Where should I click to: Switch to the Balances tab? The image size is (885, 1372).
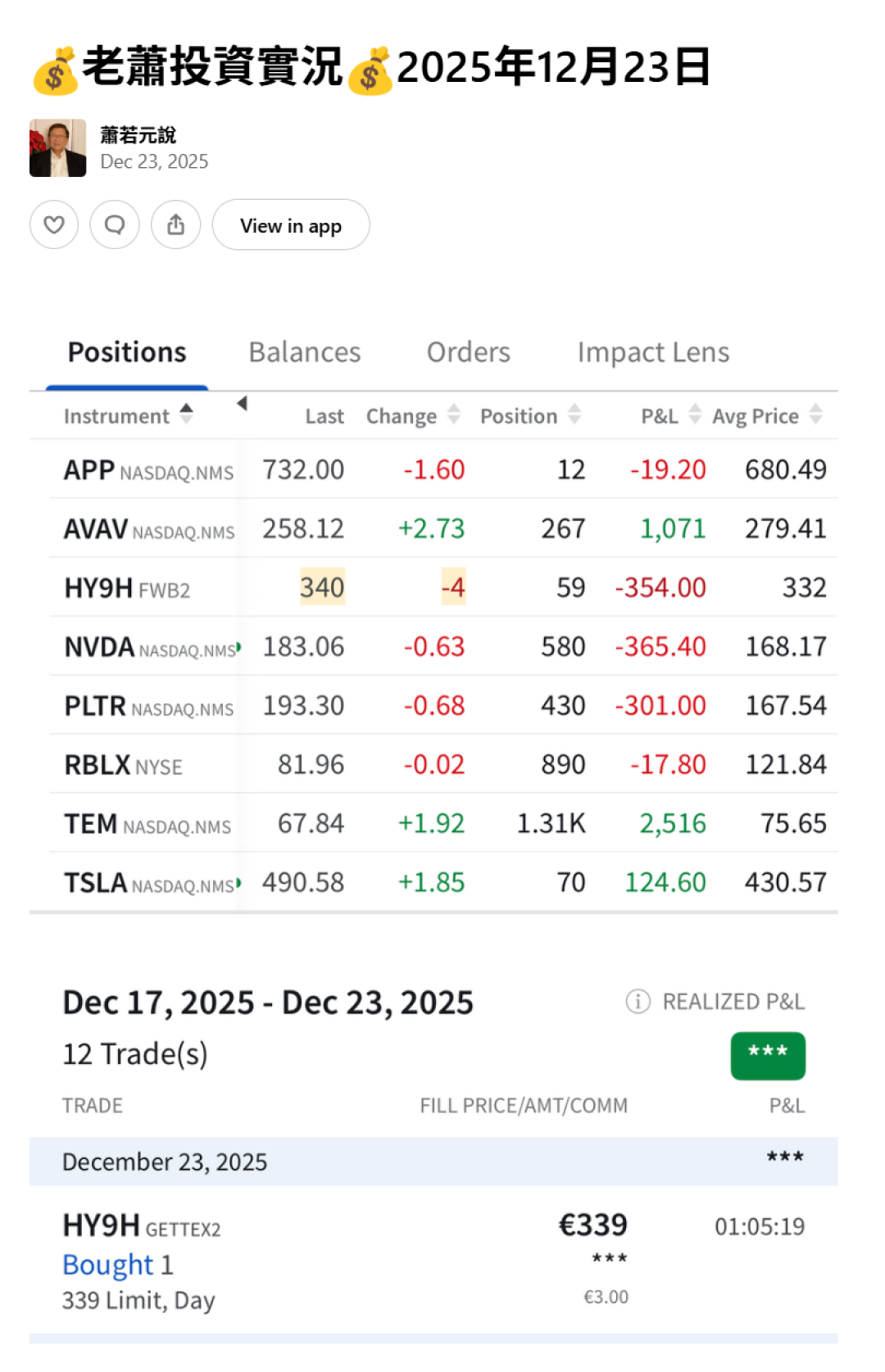coord(304,352)
